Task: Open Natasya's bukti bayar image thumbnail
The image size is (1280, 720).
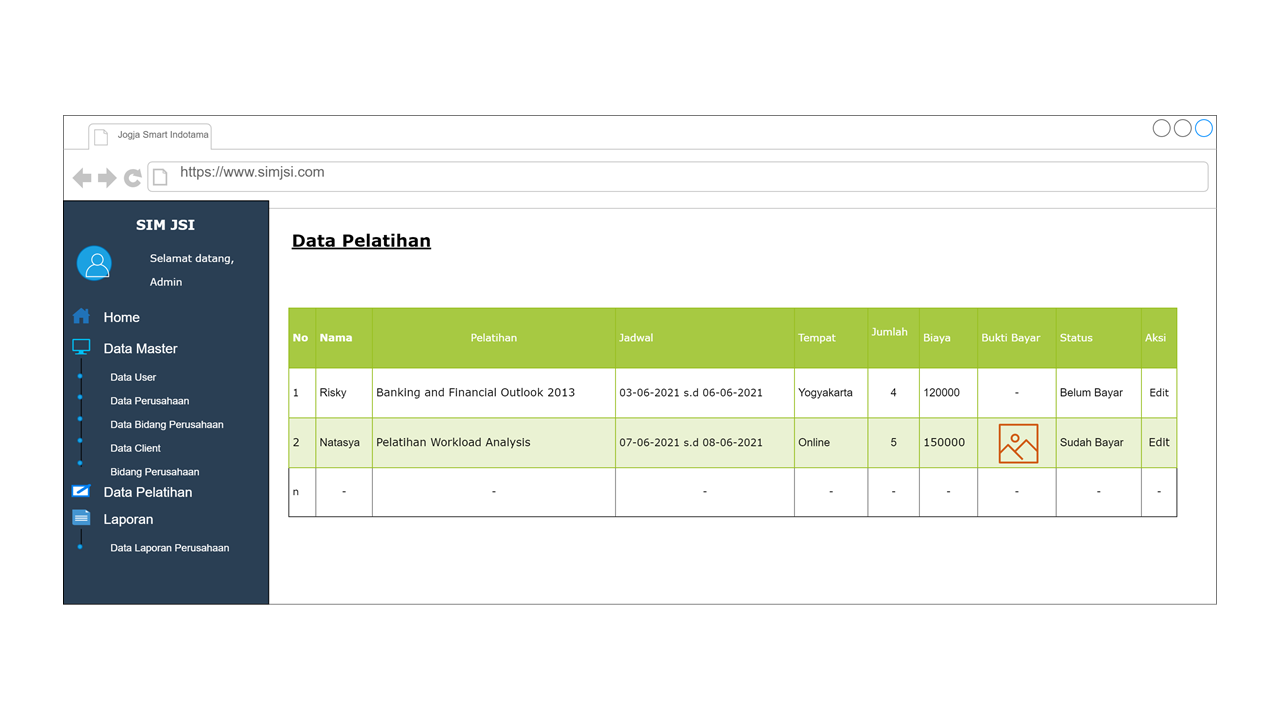Action: 1017,443
